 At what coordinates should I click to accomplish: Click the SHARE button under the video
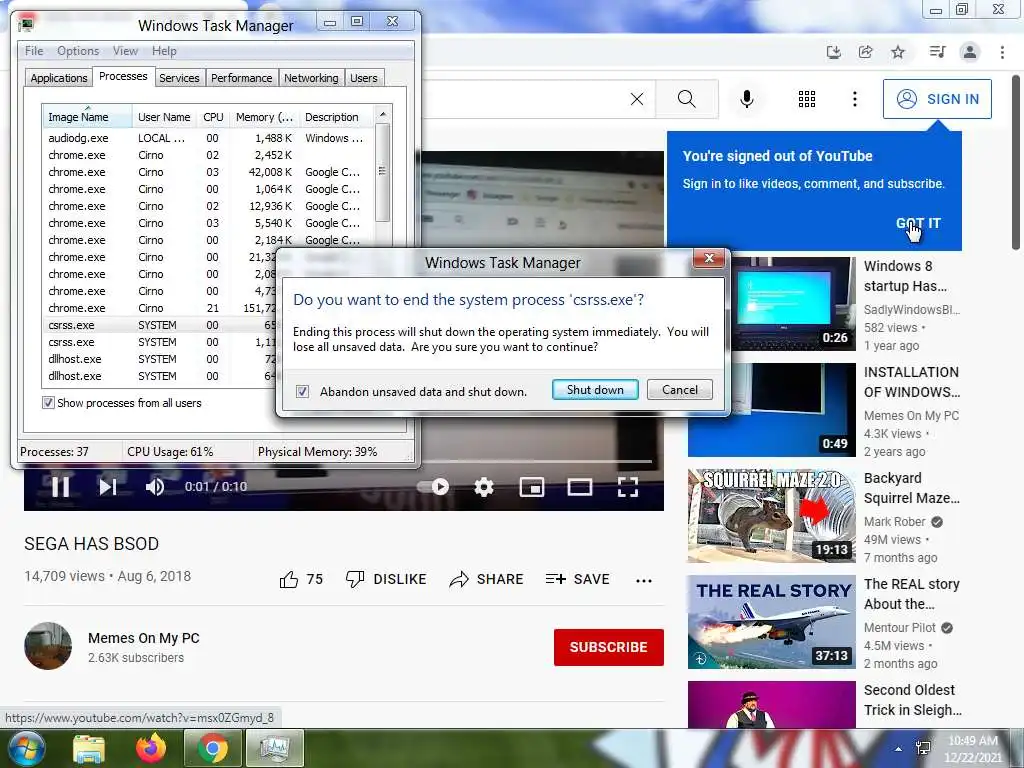click(487, 579)
